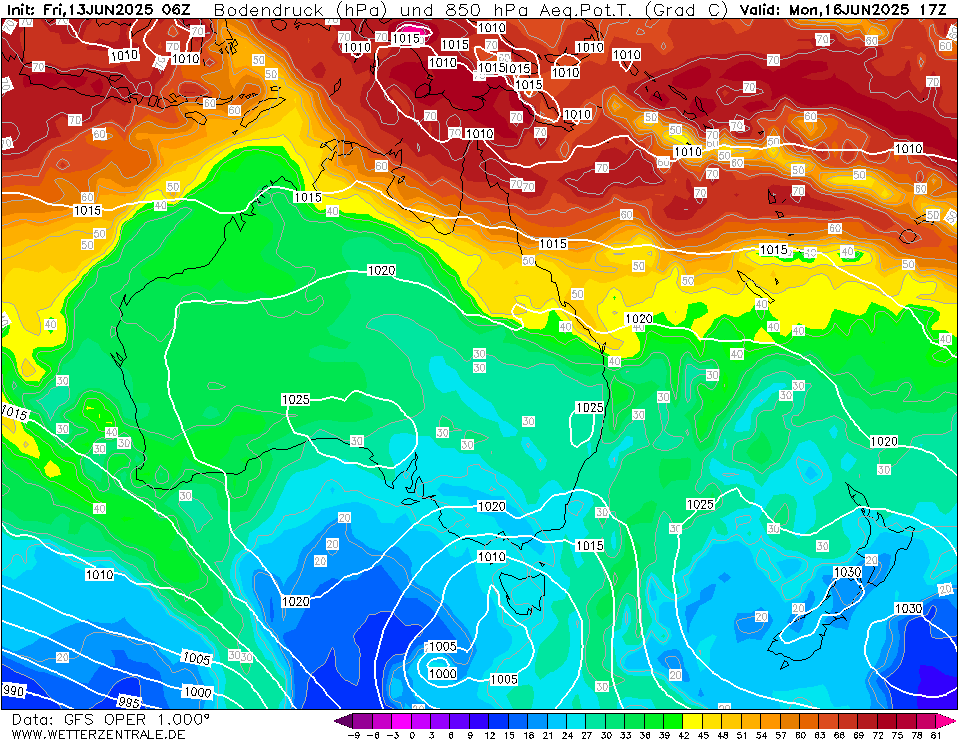The width and height of the screenshot is (959, 741).
Task: Pick the yellow legend swatch between 42 and 45
Action: pos(693,720)
